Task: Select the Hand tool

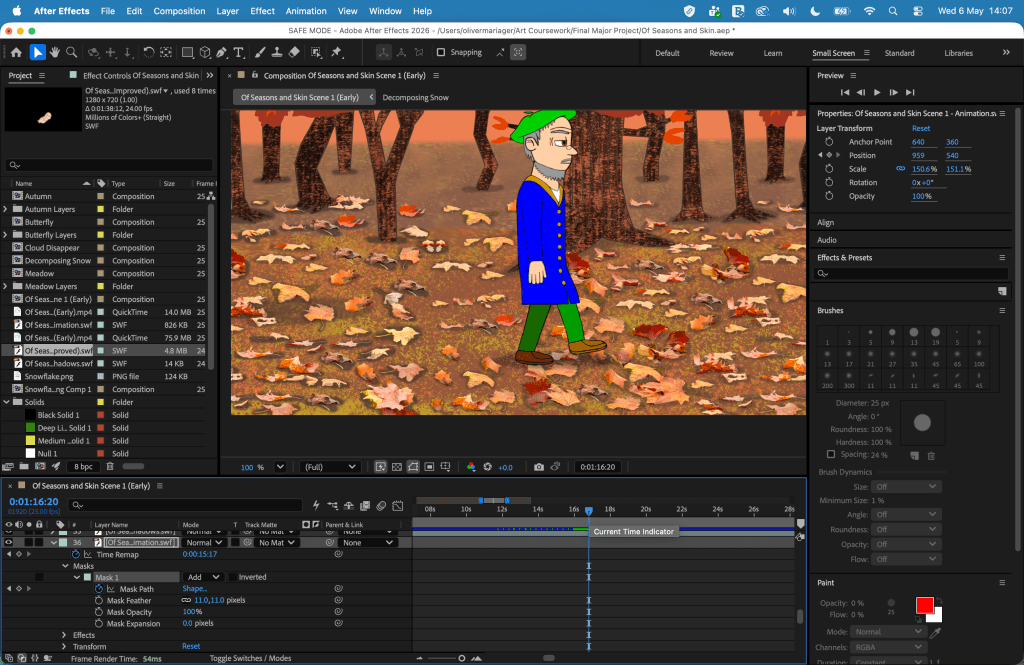Action: click(55, 52)
